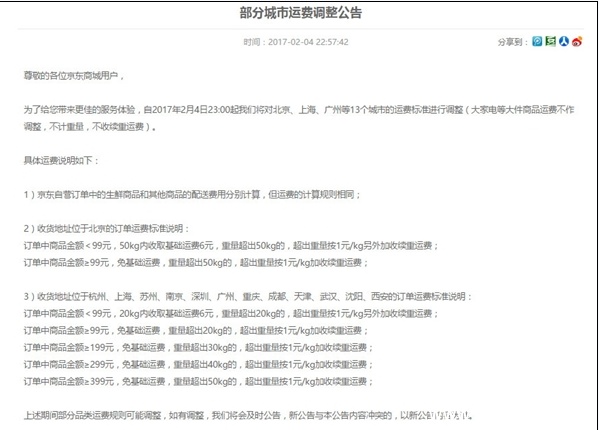Click ≥99元 line with 重量超出20kg
This screenshot has height=430, width=599.
tap(196, 330)
